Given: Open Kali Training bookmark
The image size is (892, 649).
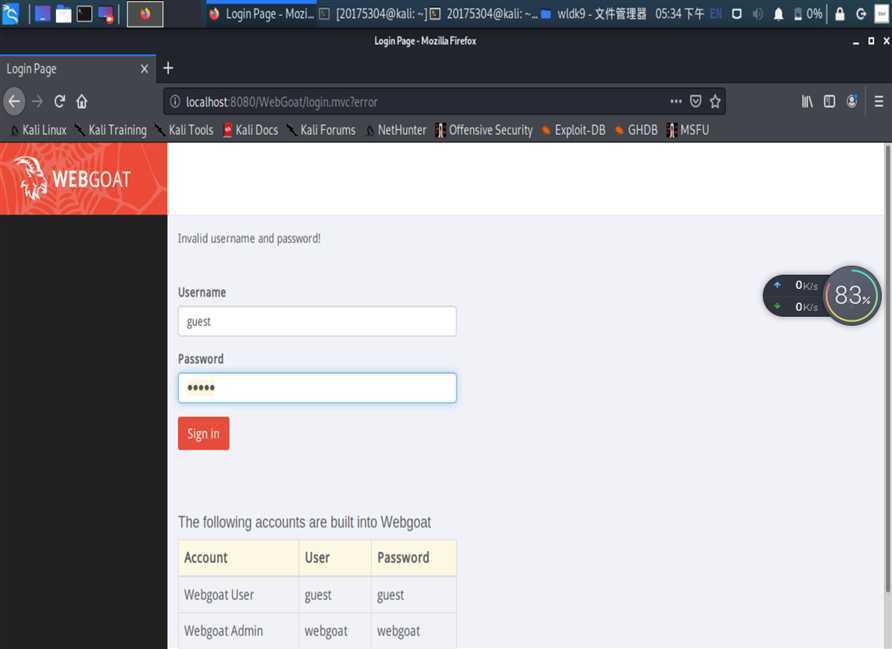Looking at the screenshot, I should pyautogui.click(x=112, y=130).
